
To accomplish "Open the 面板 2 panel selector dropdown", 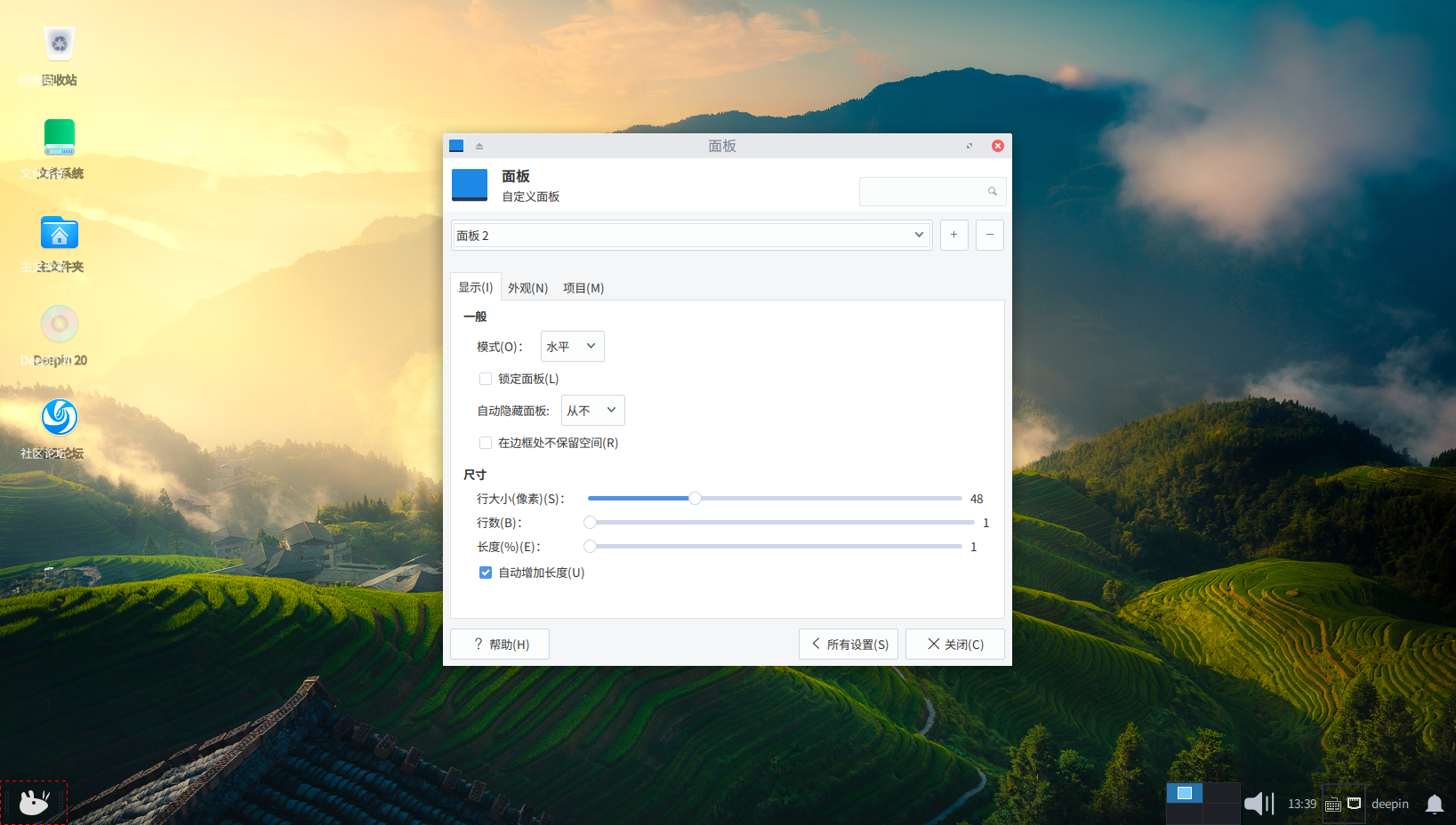I will pyautogui.click(x=691, y=235).
